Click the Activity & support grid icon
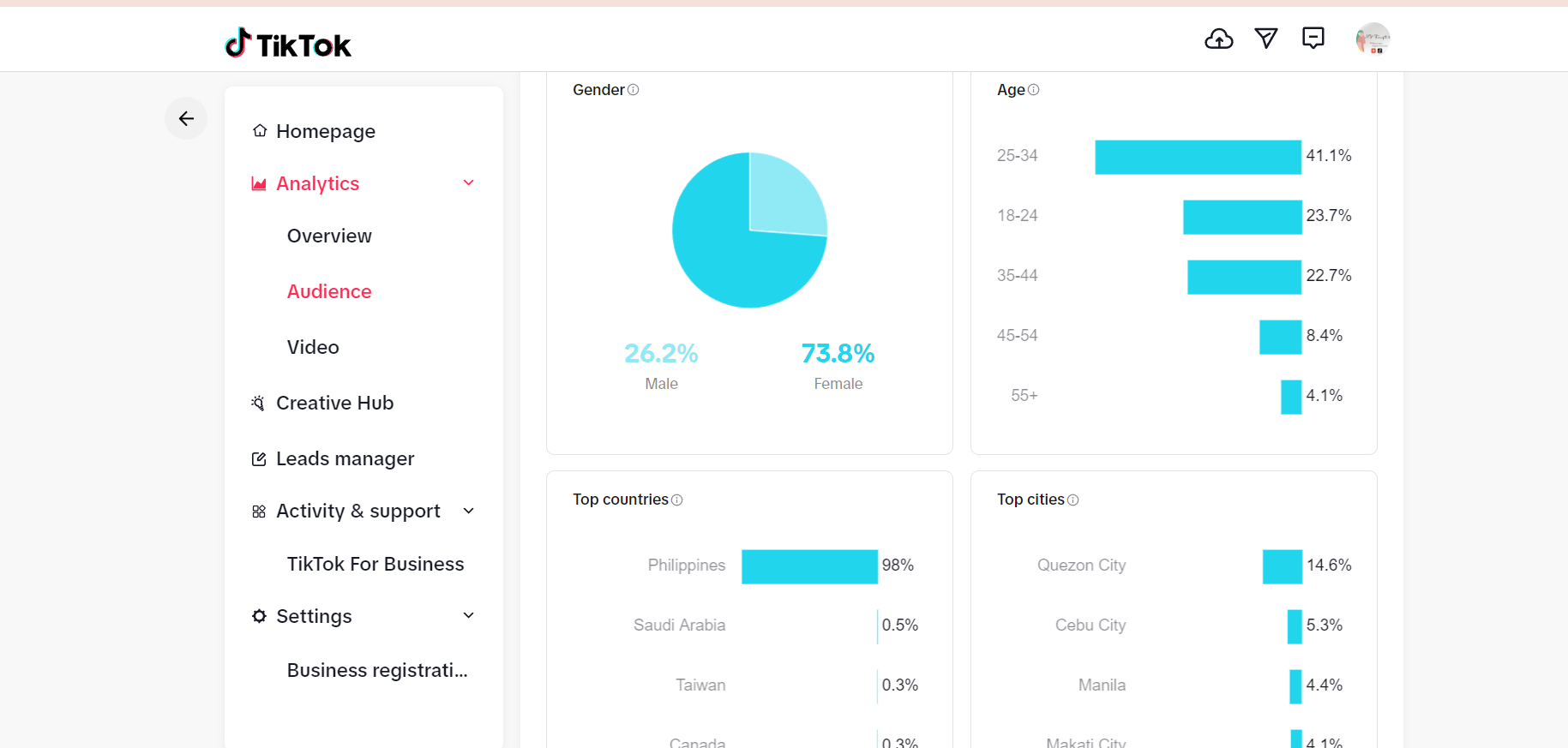The image size is (1568, 748). coord(259,512)
